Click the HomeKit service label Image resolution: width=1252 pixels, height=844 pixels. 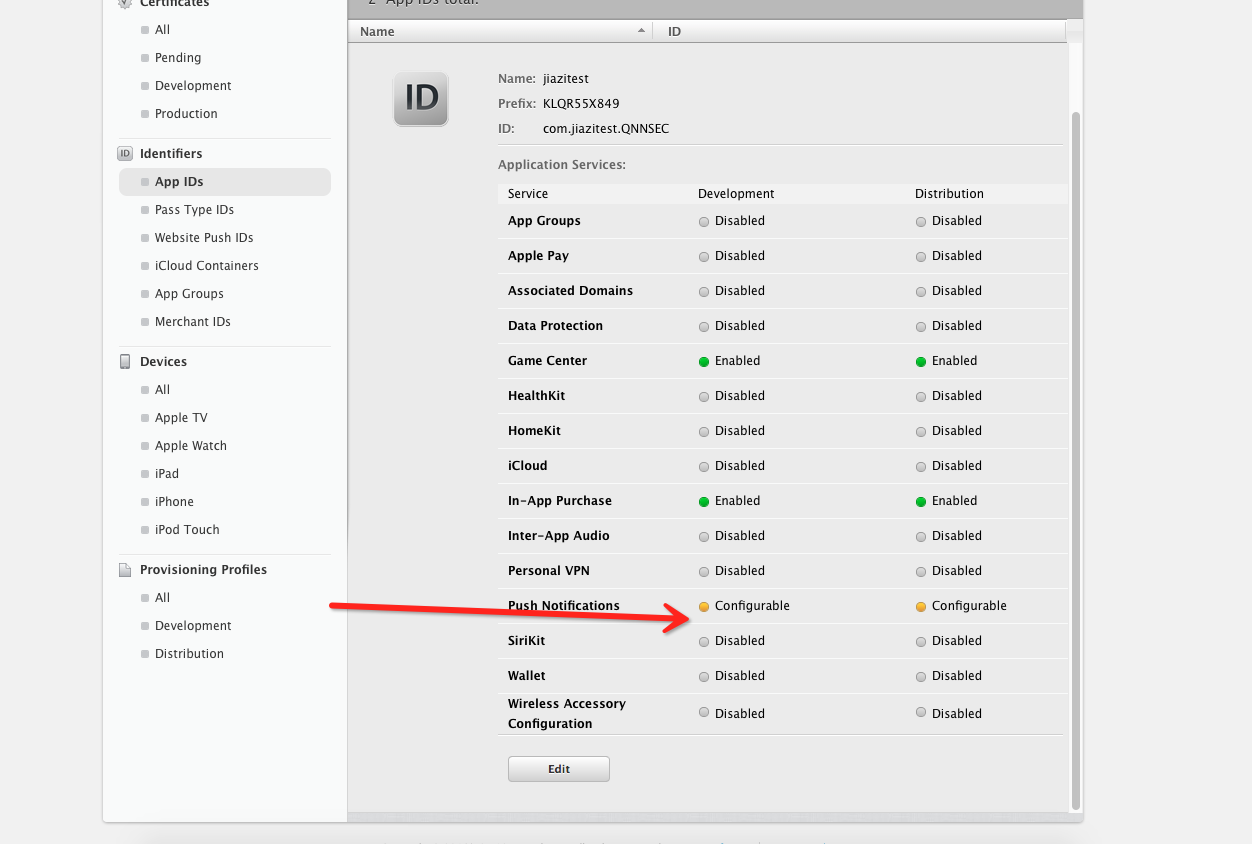pos(534,431)
